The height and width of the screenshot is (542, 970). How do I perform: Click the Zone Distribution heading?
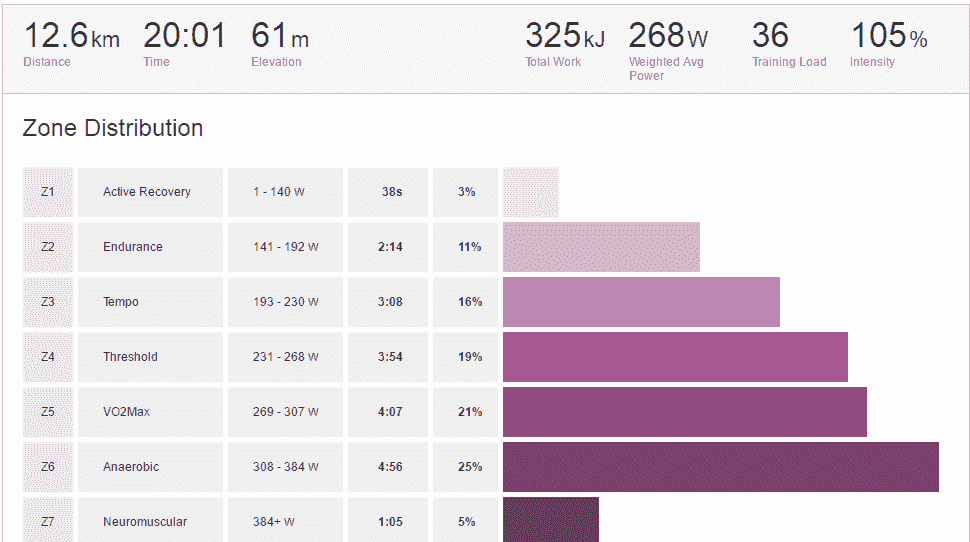113,128
